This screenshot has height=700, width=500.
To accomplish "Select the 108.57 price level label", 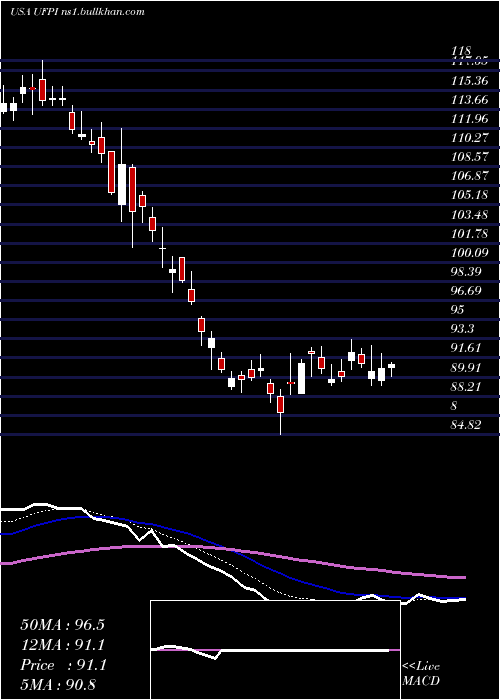I will pos(469,157).
